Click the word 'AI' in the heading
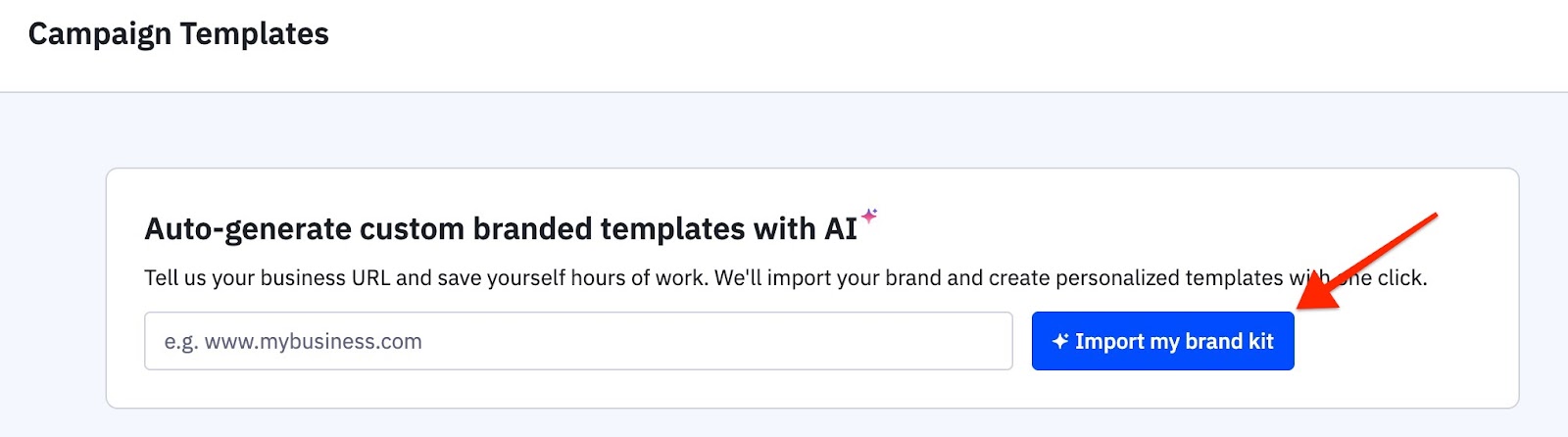 click(x=840, y=229)
